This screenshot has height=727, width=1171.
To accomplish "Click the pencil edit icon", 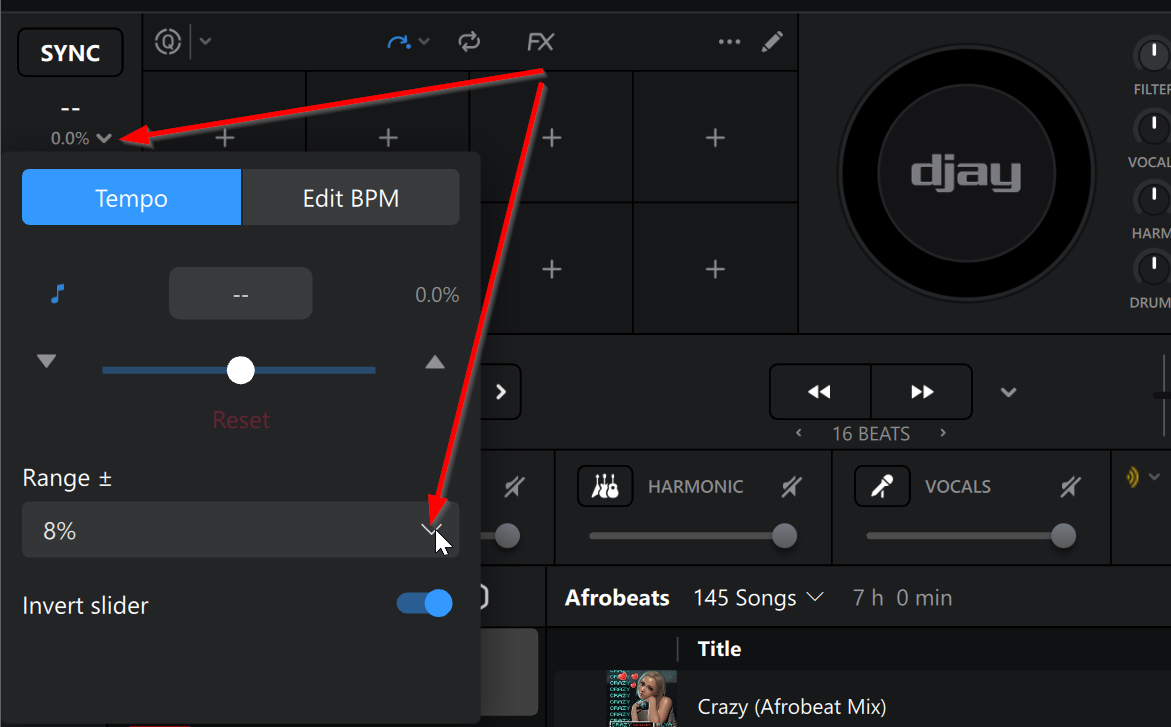I will (772, 42).
